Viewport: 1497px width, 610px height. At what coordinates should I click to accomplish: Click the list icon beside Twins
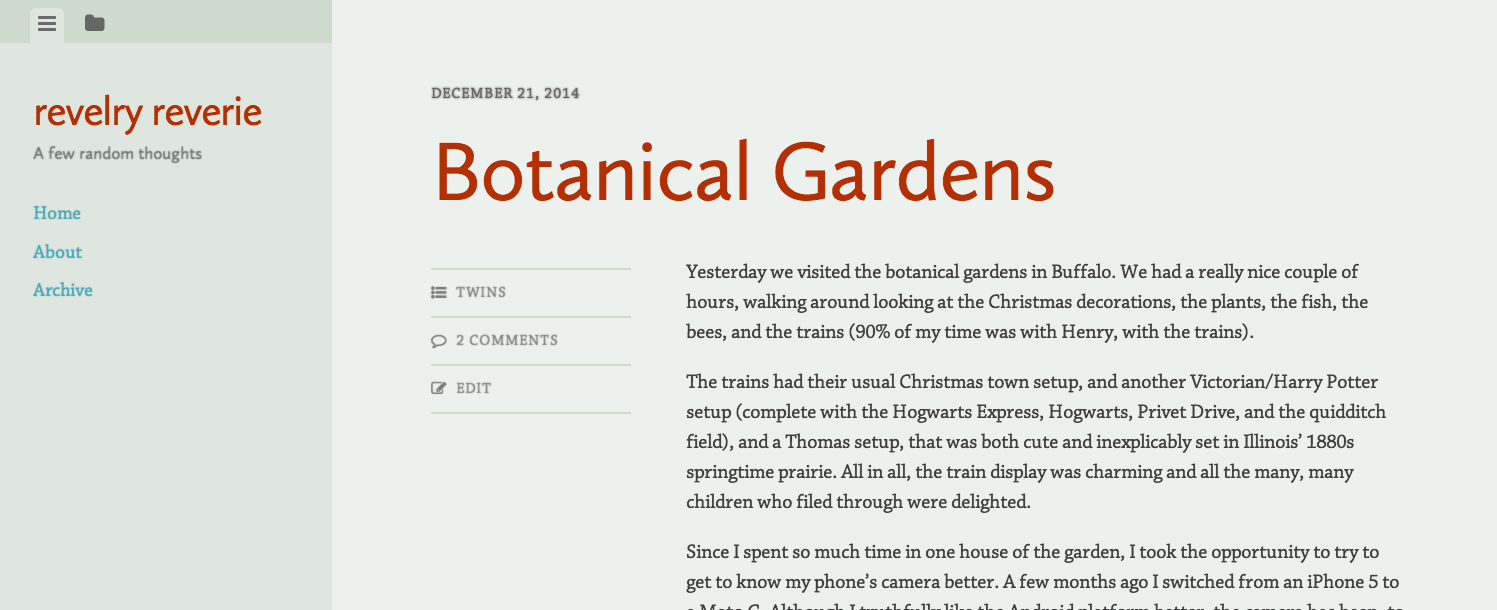point(438,292)
